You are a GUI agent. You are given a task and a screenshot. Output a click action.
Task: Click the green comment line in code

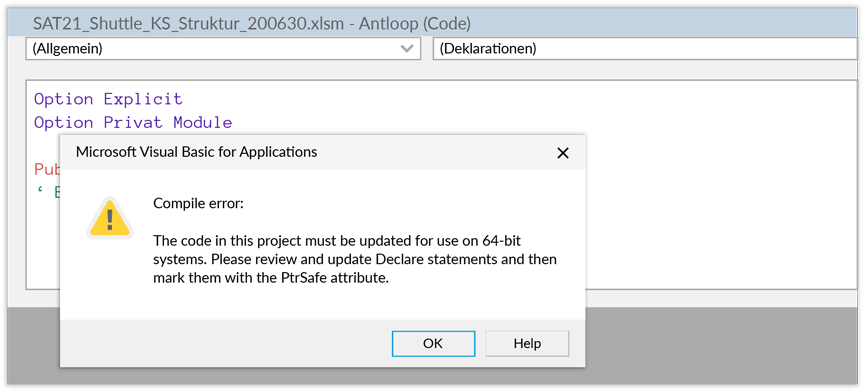[x=49, y=193]
